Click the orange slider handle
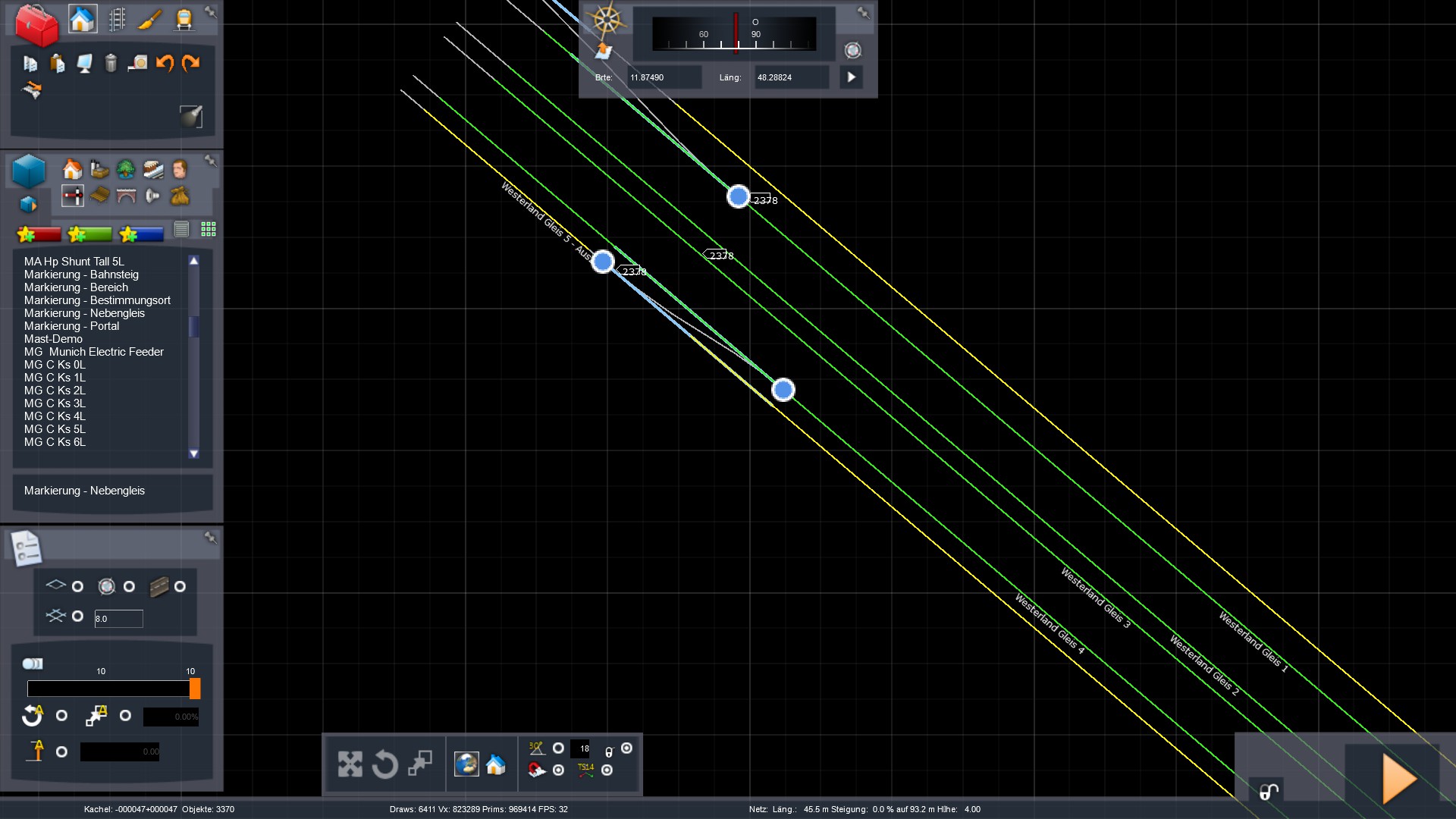Viewport: 1456px width, 819px height. (x=195, y=689)
